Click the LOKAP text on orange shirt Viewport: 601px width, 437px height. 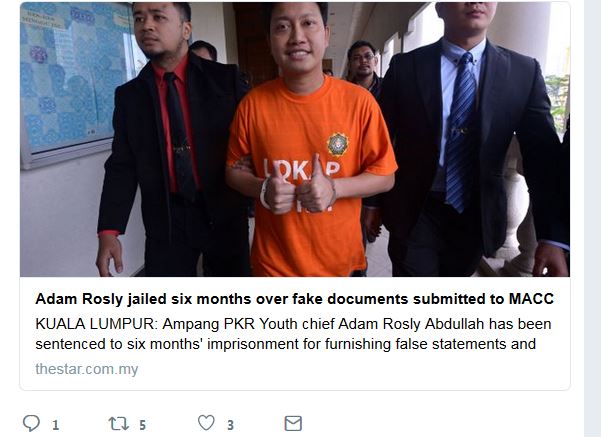[302, 169]
